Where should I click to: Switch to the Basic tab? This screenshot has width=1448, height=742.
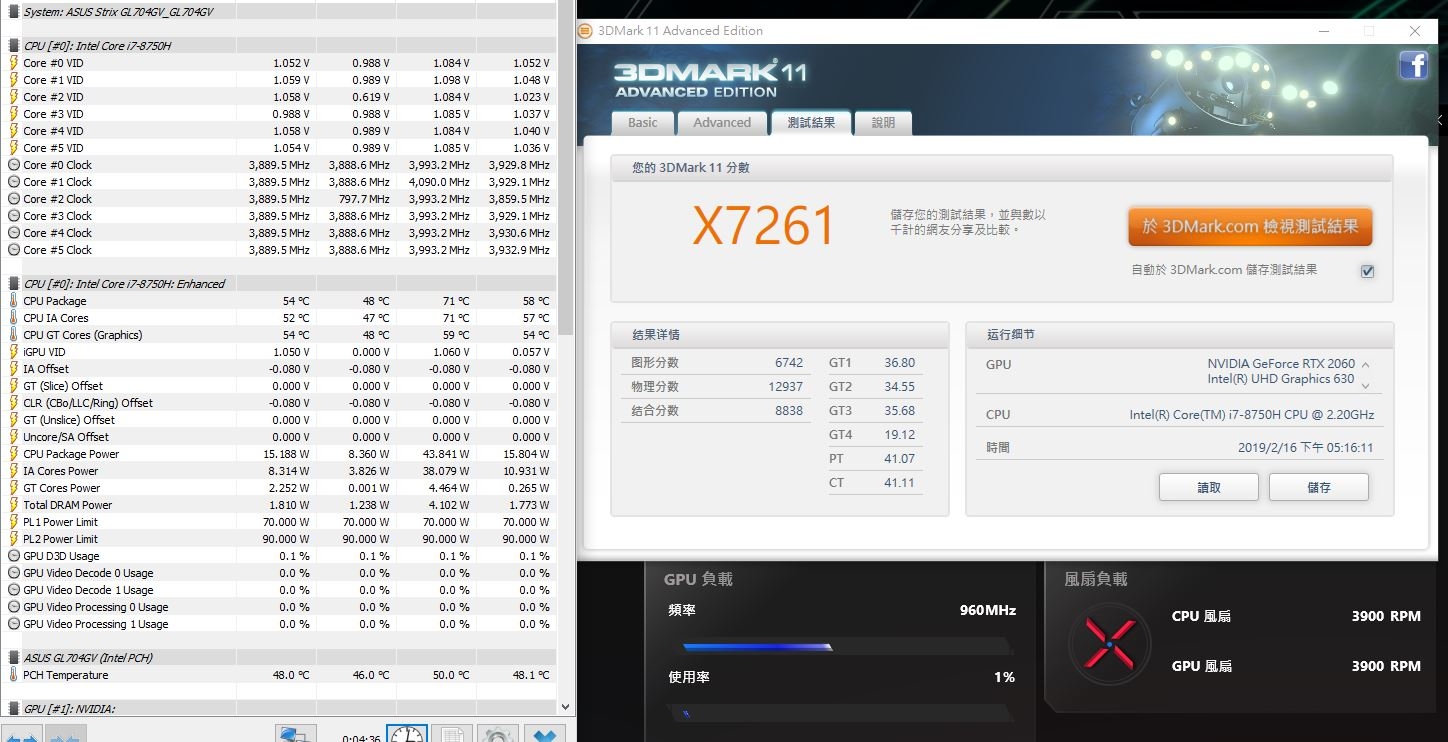[x=643, y=123]
